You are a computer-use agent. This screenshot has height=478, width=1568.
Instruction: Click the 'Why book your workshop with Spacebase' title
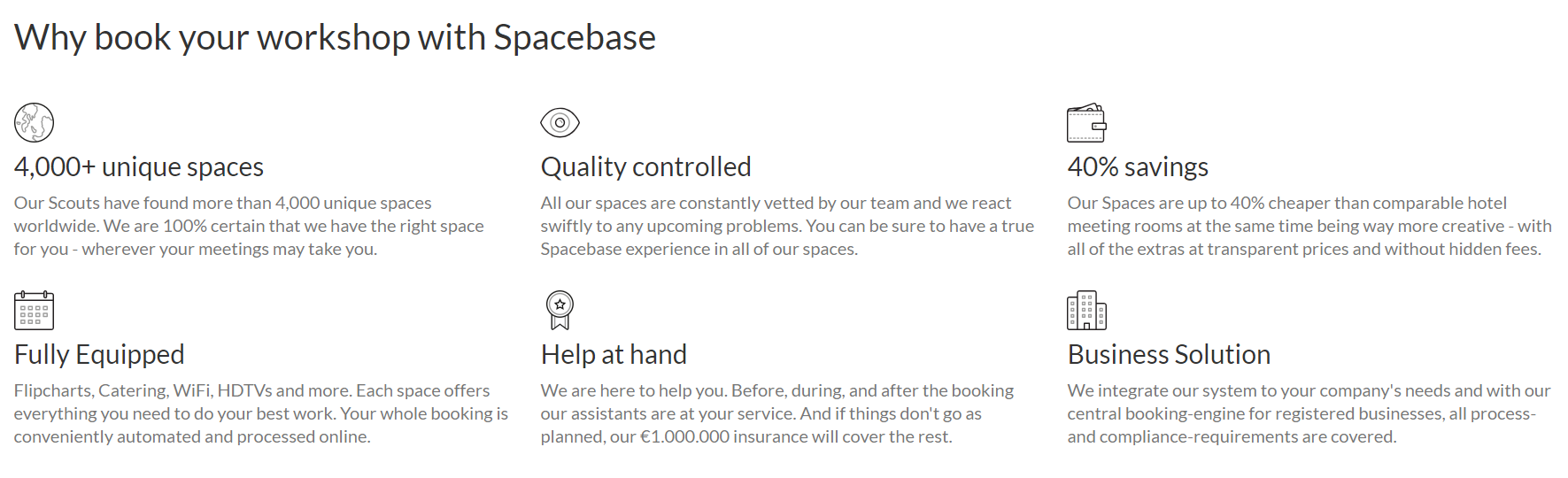(335, 37)
